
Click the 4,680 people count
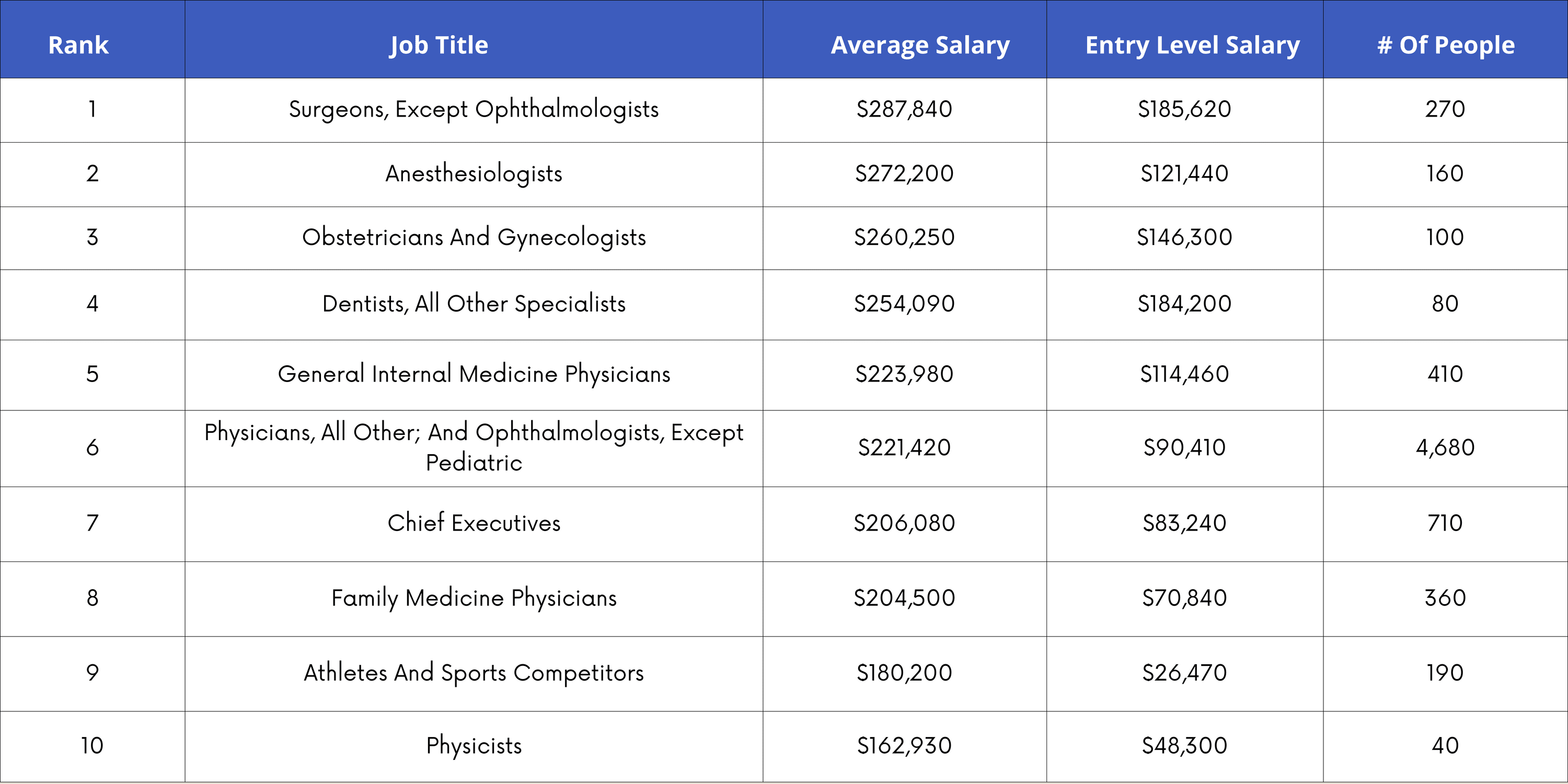click(1445, 447)
